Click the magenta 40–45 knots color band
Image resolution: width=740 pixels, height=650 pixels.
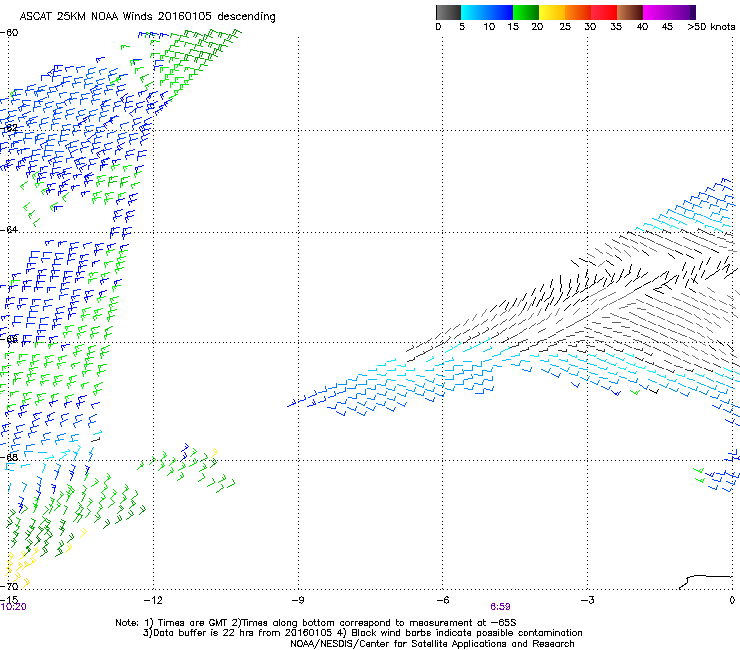pos(656,12)
